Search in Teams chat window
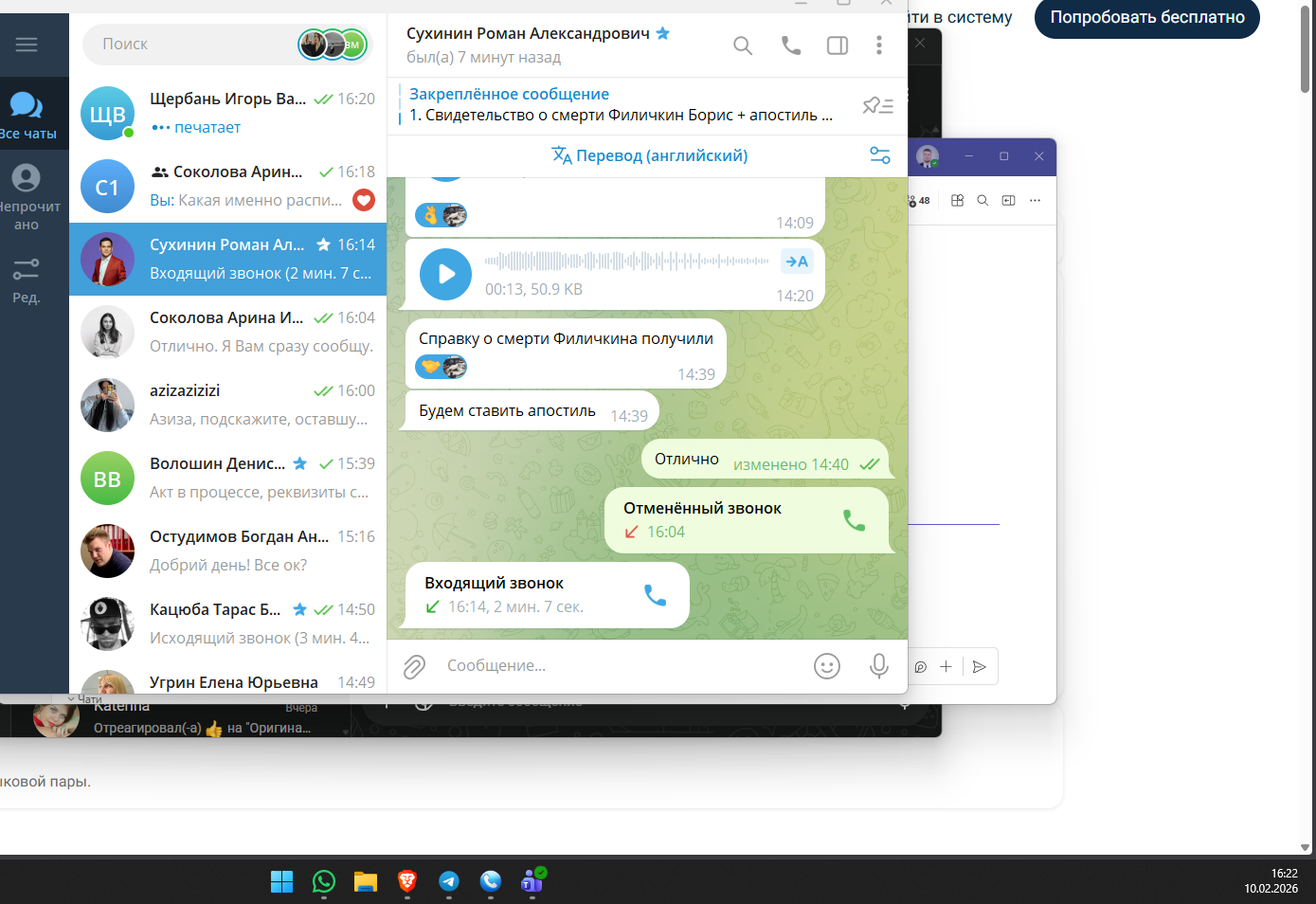 click(x=982, y=201)
